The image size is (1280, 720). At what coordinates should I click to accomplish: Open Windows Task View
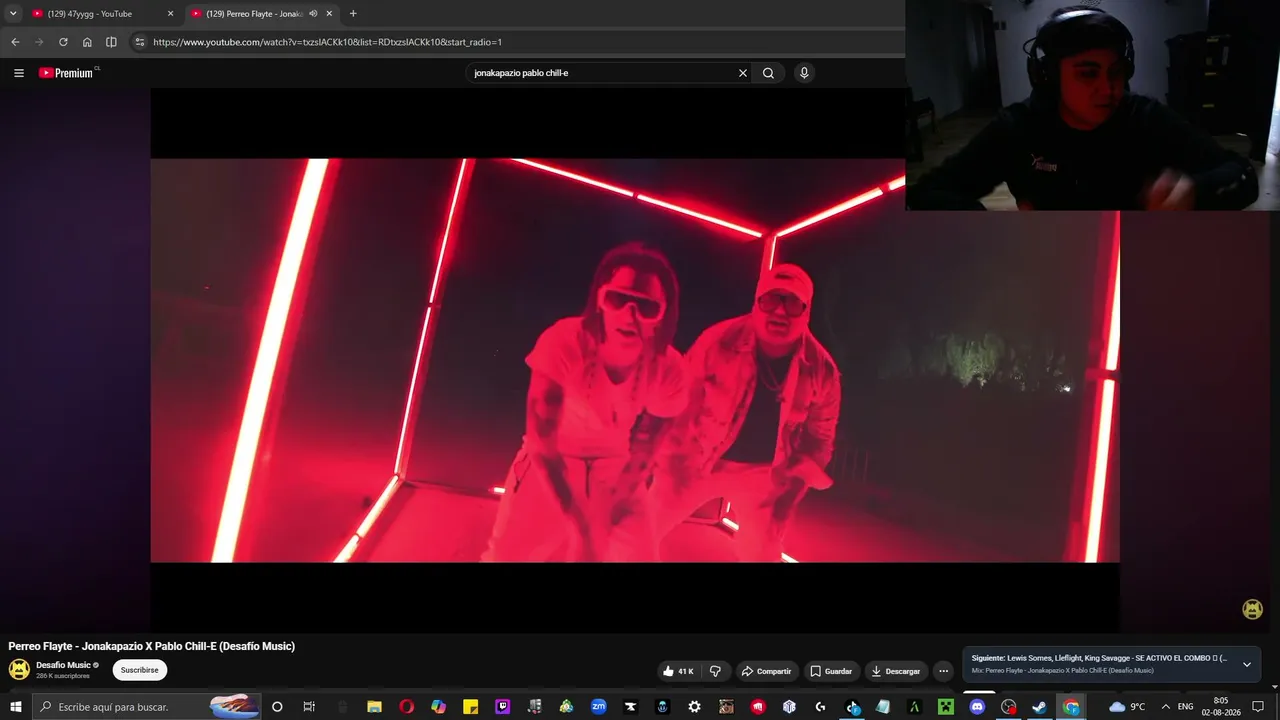[x=309, y=707]
